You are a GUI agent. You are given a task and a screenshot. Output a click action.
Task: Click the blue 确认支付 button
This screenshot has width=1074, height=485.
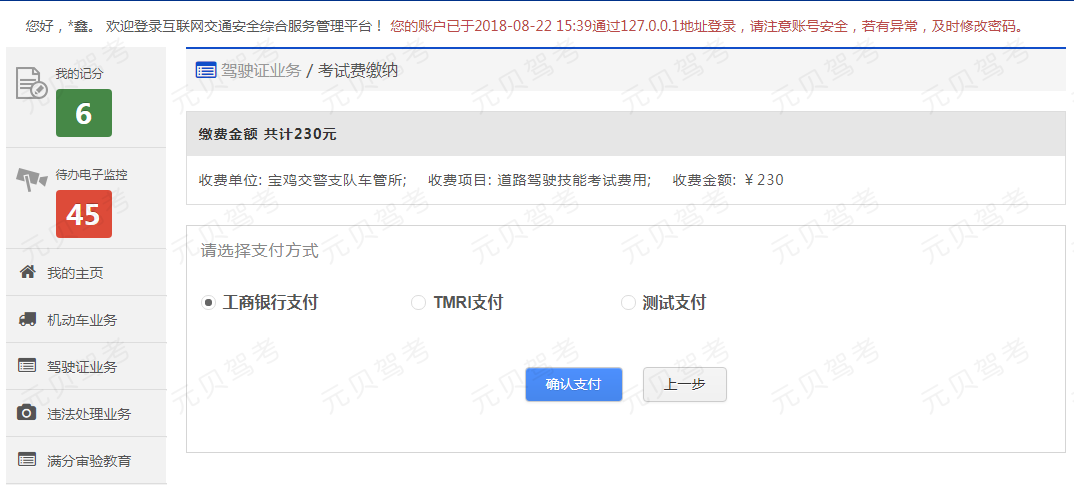point(574,384)
